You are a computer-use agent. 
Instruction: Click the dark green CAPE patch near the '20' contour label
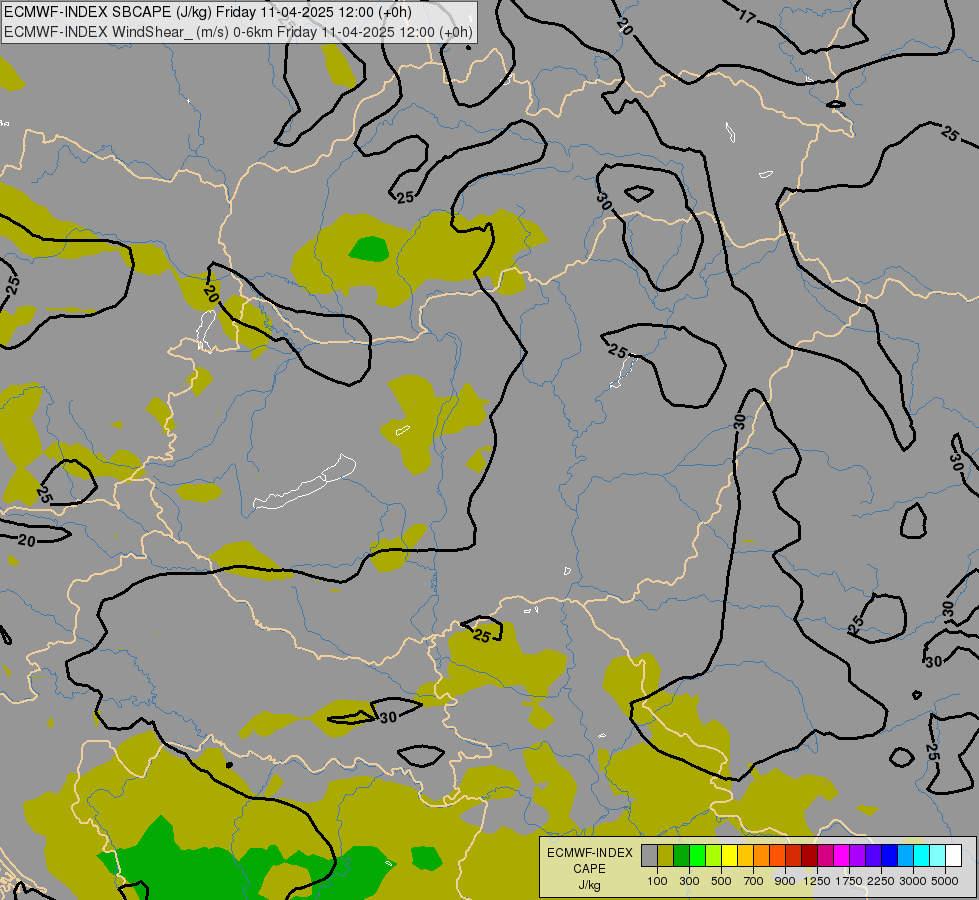(x=370, y=249)
